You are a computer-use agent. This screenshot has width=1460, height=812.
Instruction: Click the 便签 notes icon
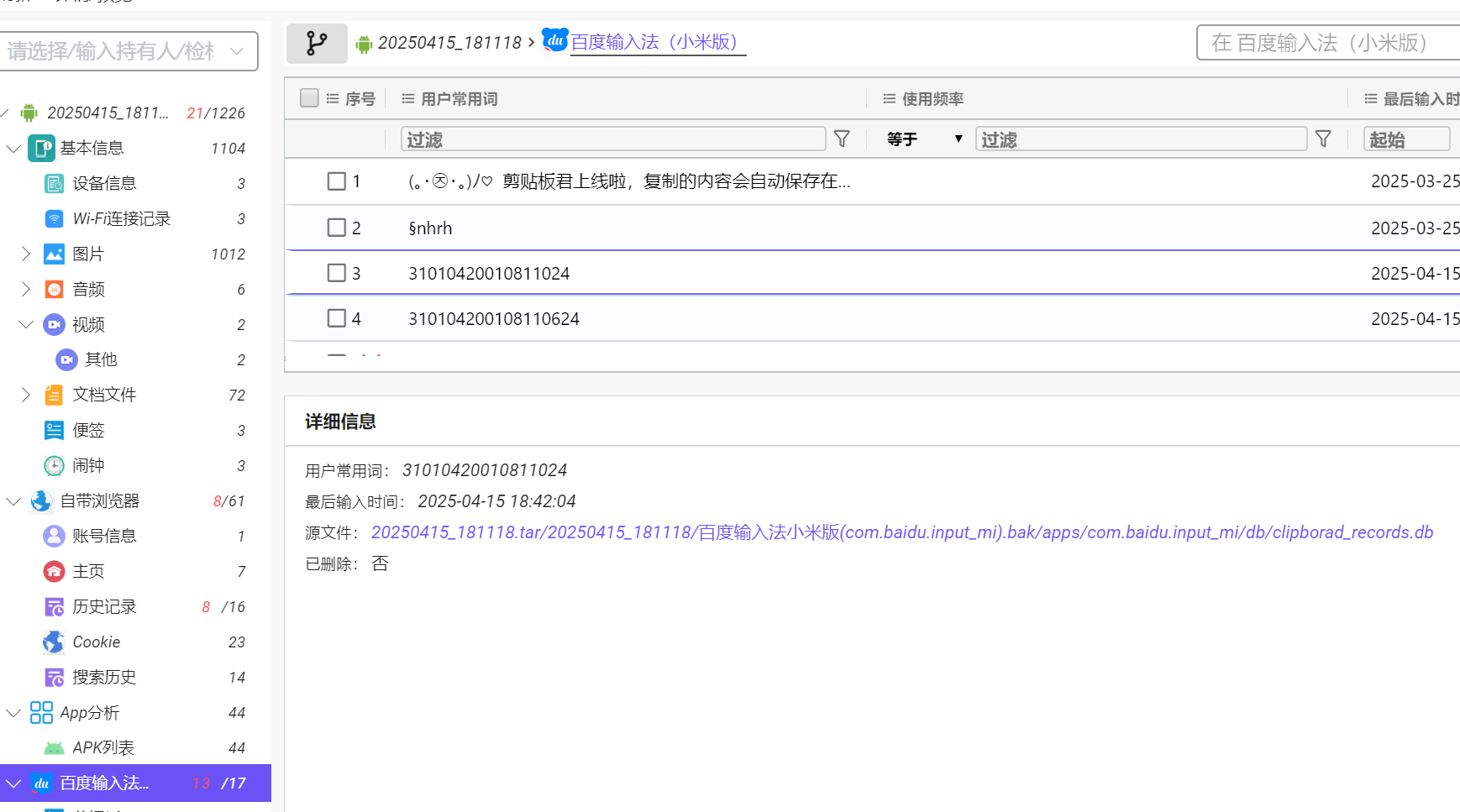click(x=54, y=430)
